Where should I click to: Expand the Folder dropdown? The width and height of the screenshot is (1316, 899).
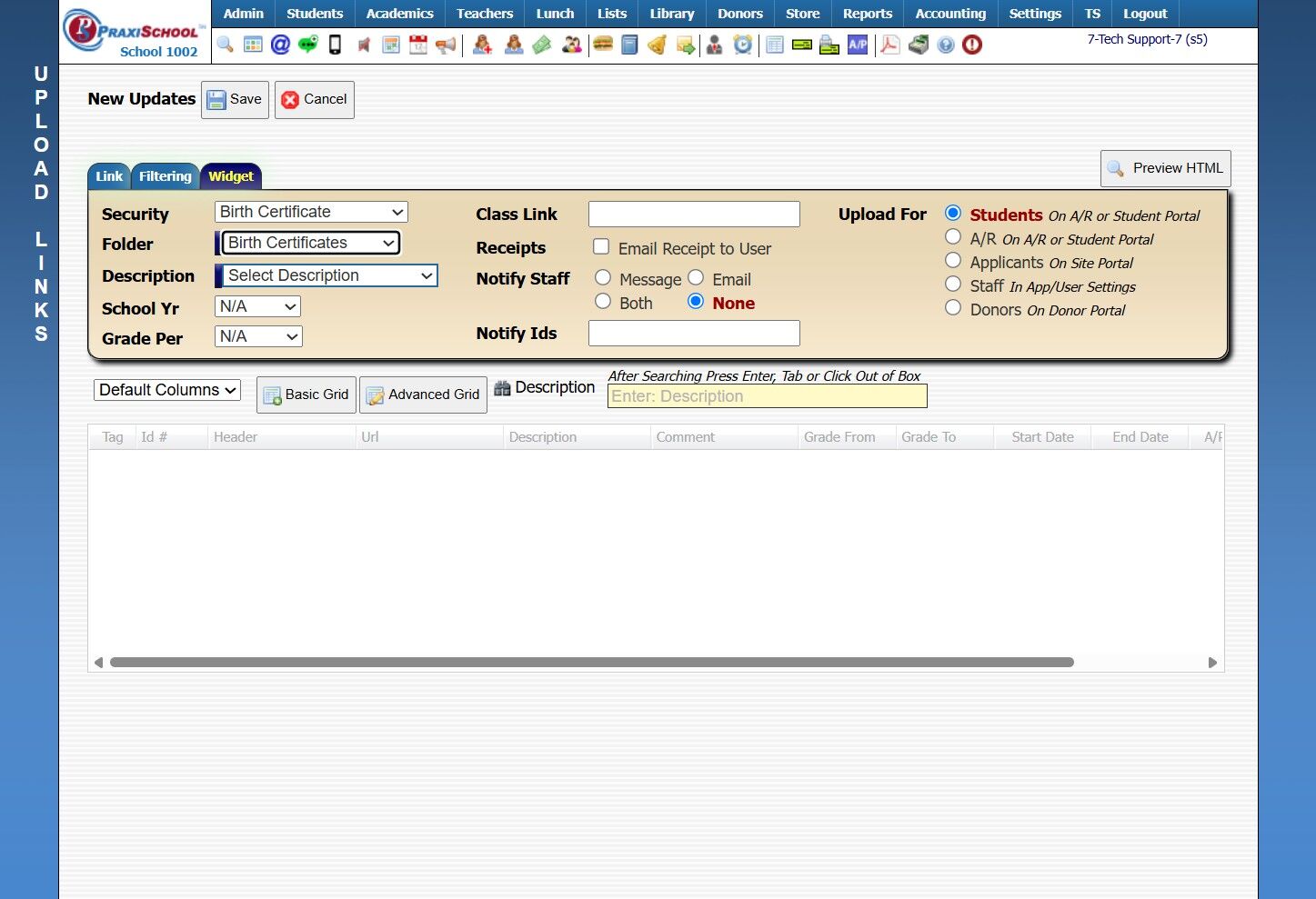pos(311,243)
